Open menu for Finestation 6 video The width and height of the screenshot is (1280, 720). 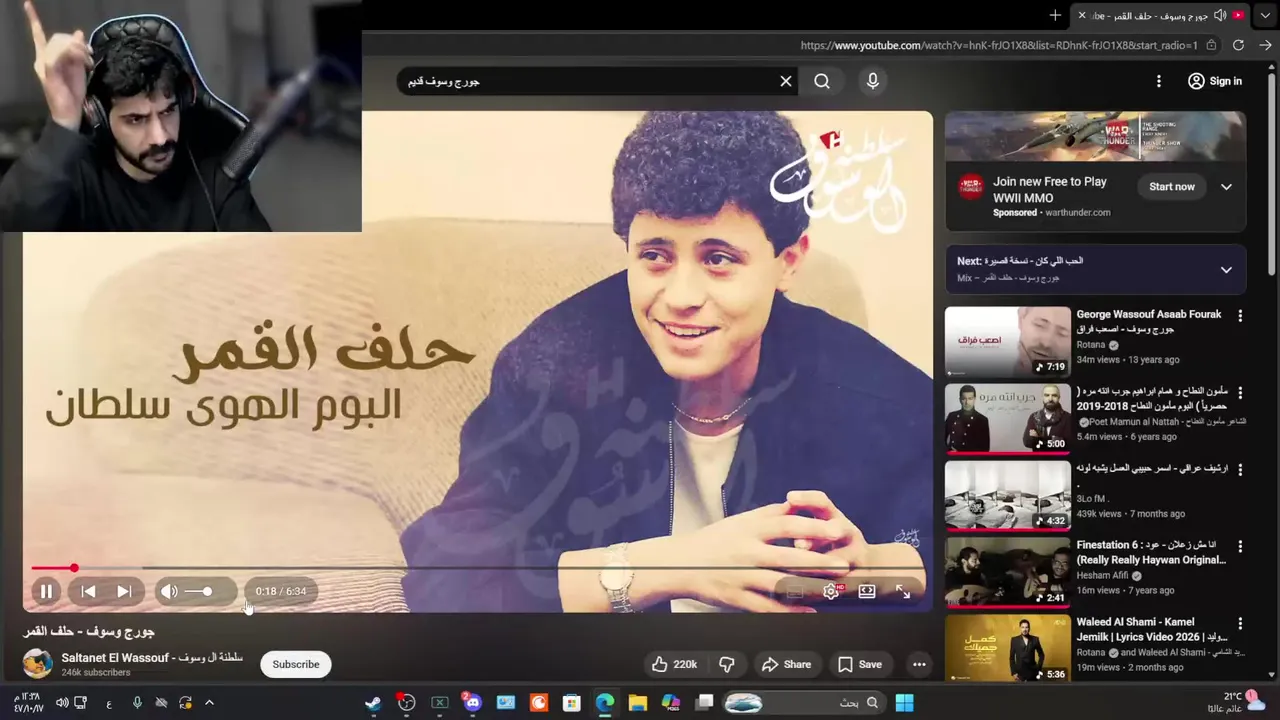click(1240, 547)
